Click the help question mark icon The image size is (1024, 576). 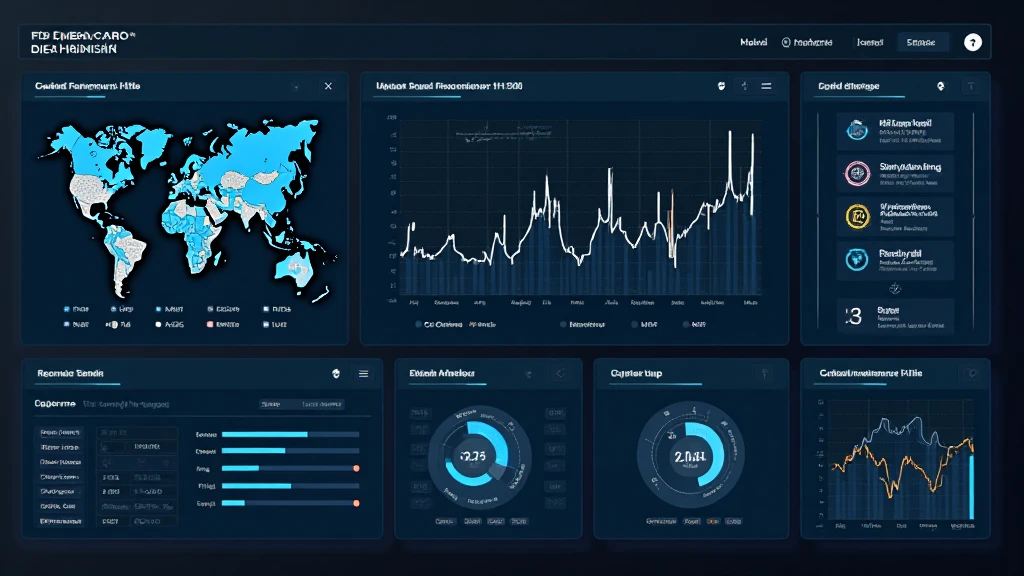tap(972, 42)
